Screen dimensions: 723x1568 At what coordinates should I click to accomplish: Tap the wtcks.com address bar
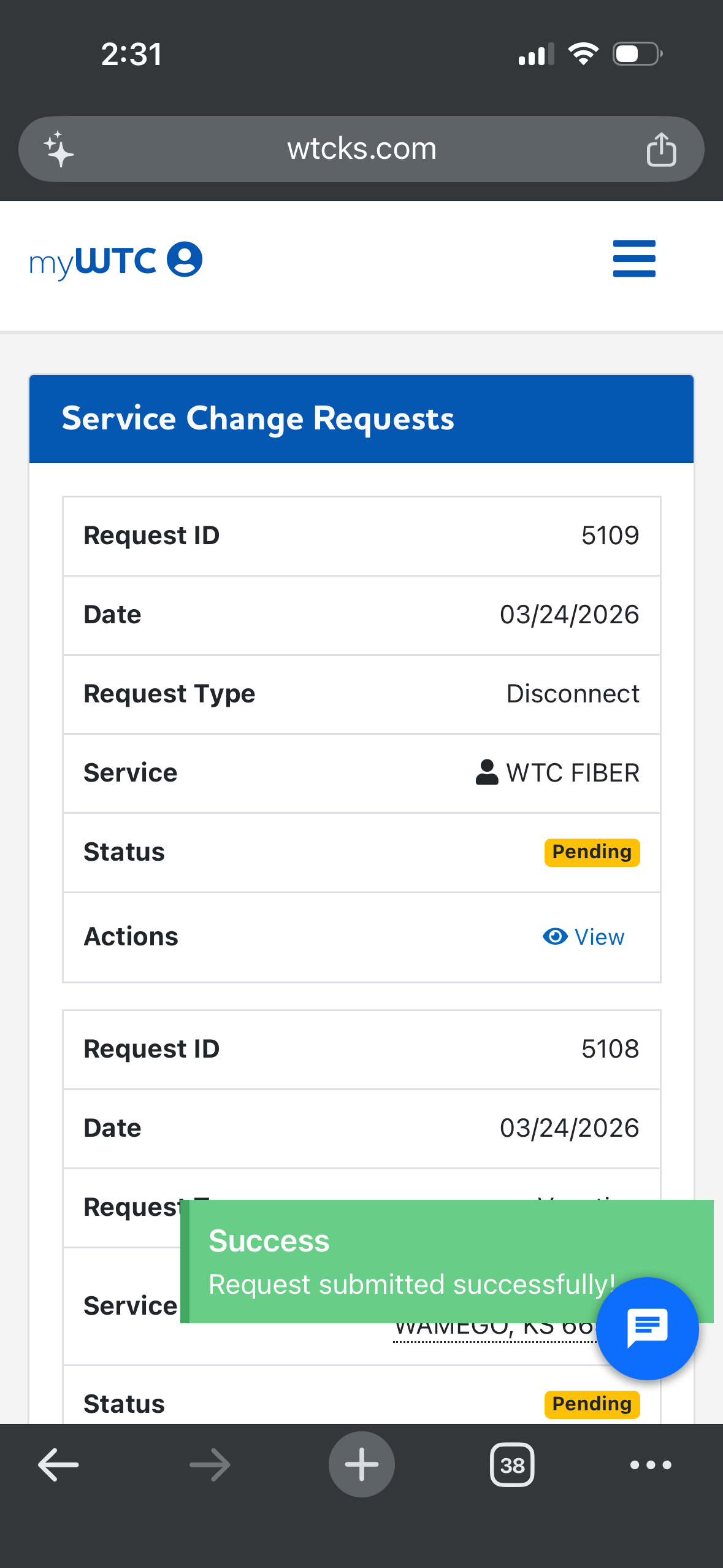[x=361, y=149]
